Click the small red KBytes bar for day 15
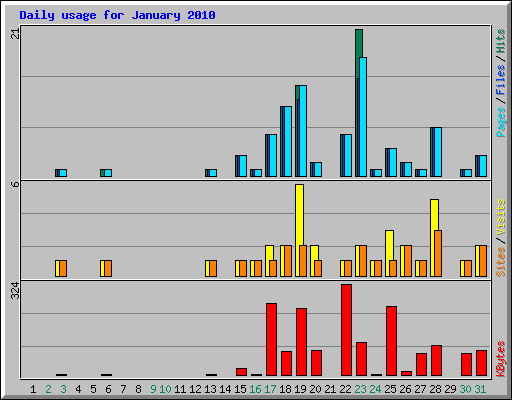The height and width of the screenshot is (400, 512). 241,372
